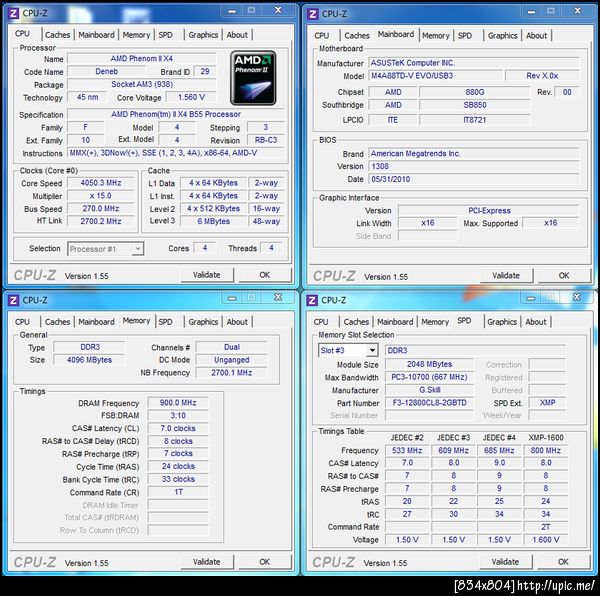Select the About tab in the Memory window
Screen dimensions: 600x596
click(x=237, y=322)
